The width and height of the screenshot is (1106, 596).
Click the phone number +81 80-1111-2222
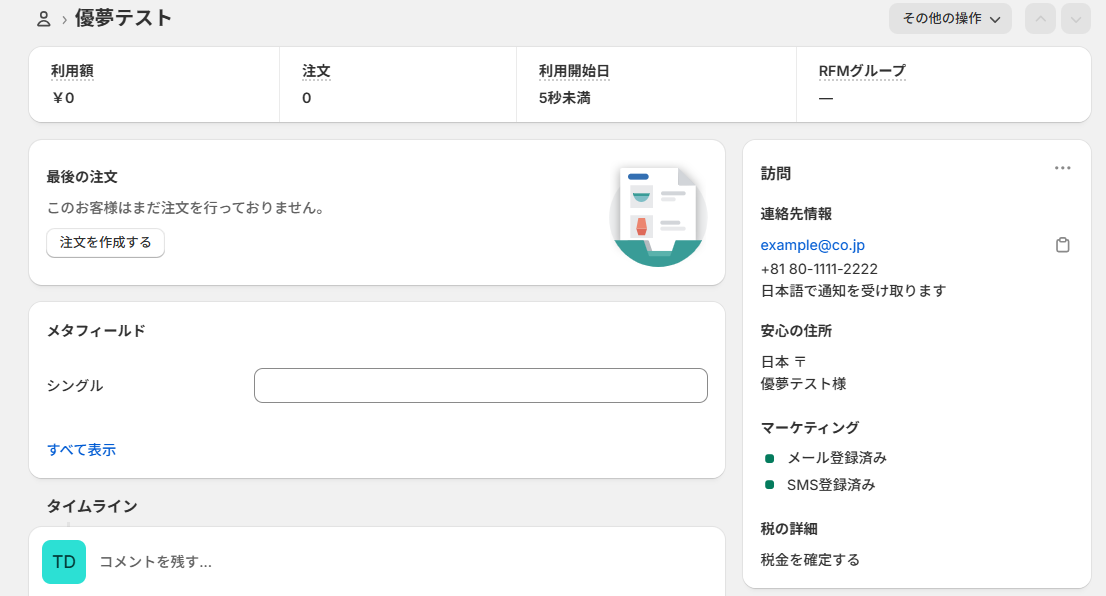click(819, 269)
